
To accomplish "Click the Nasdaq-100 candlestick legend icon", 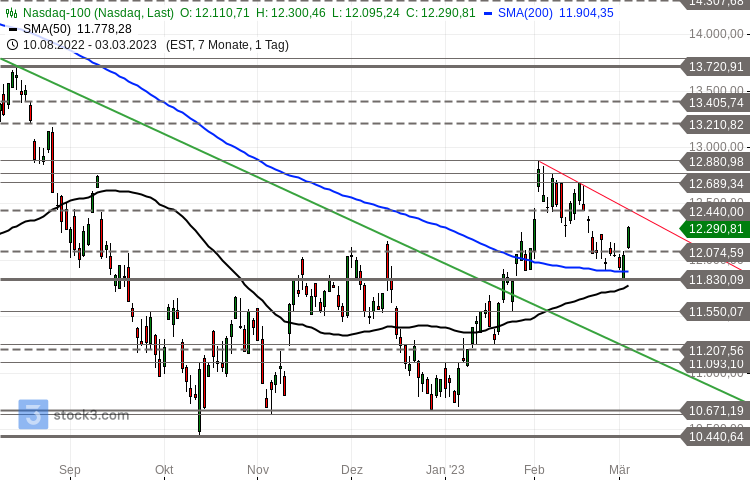I will click(11, 13).
